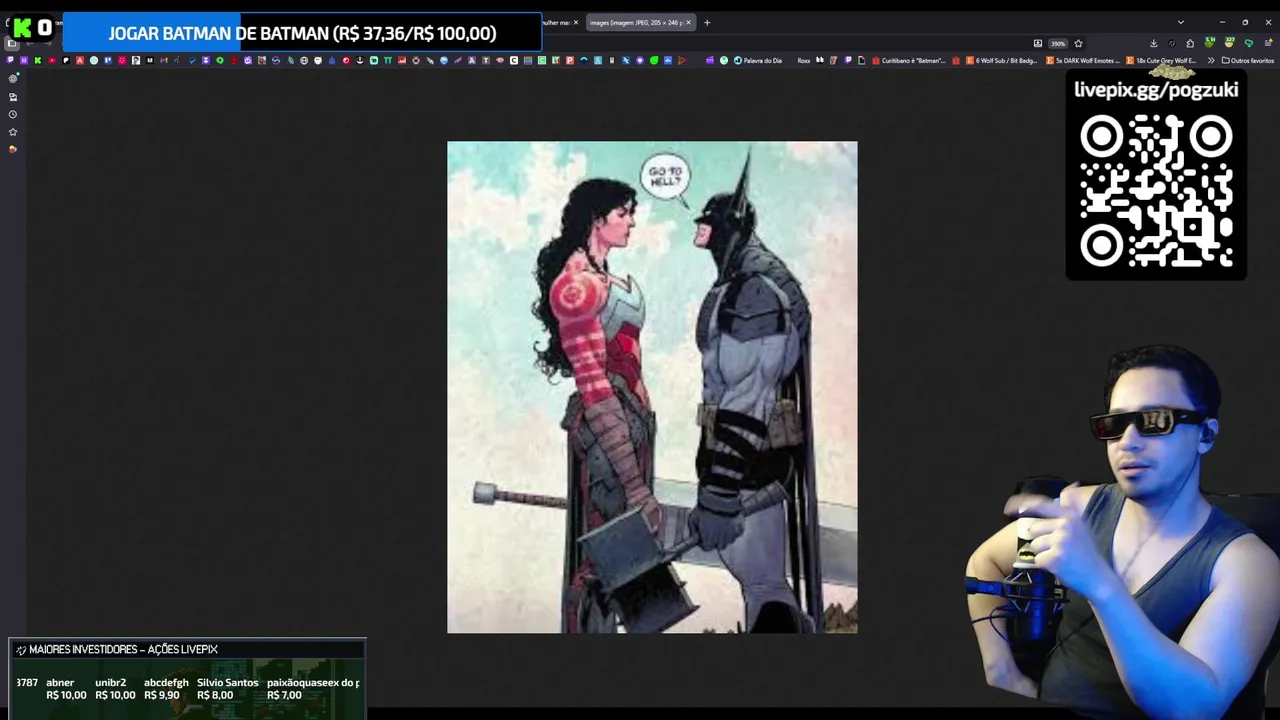Image resolution: width=1280 pixels, height=720 pixels.
Task: Open new tab with plus button
Action: tap(707, 22)
